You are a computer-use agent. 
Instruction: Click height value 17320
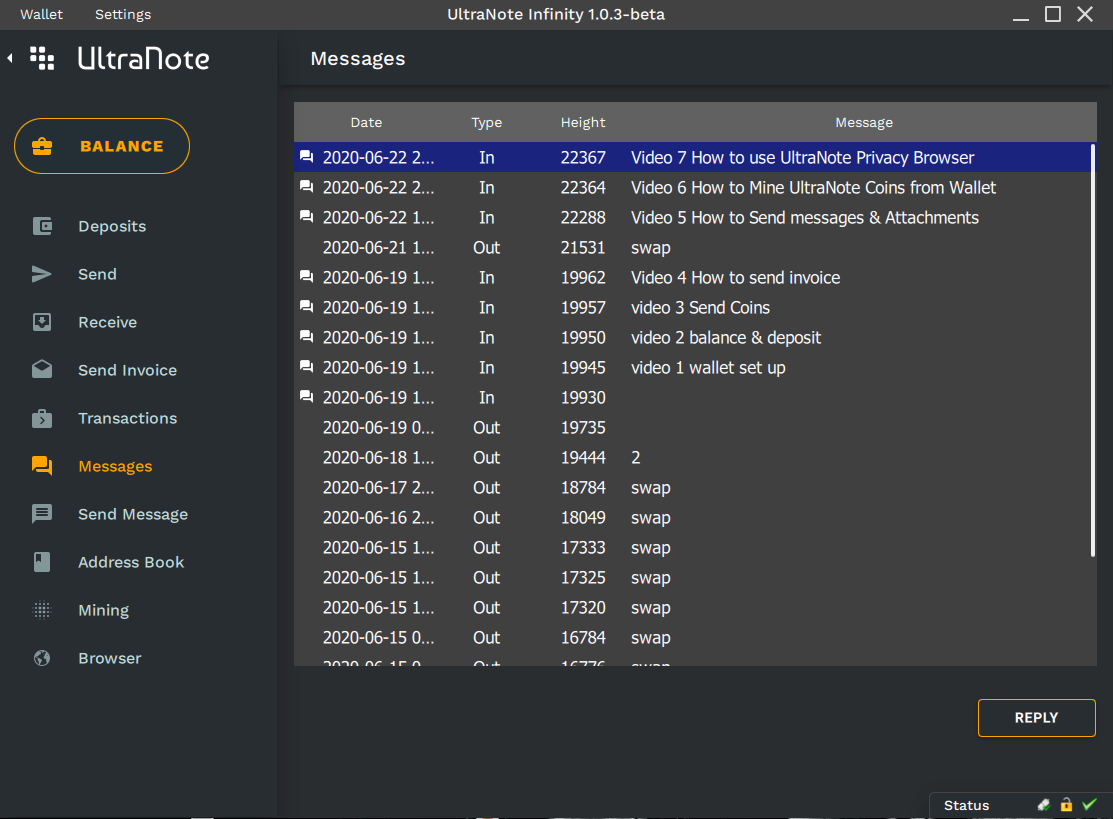(x=583, y=608)
